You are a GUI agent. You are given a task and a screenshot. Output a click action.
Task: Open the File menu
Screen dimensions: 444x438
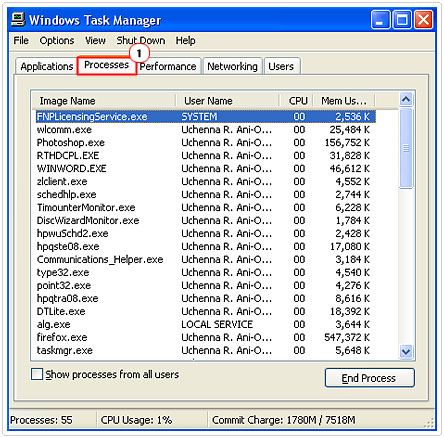point(21,41)
